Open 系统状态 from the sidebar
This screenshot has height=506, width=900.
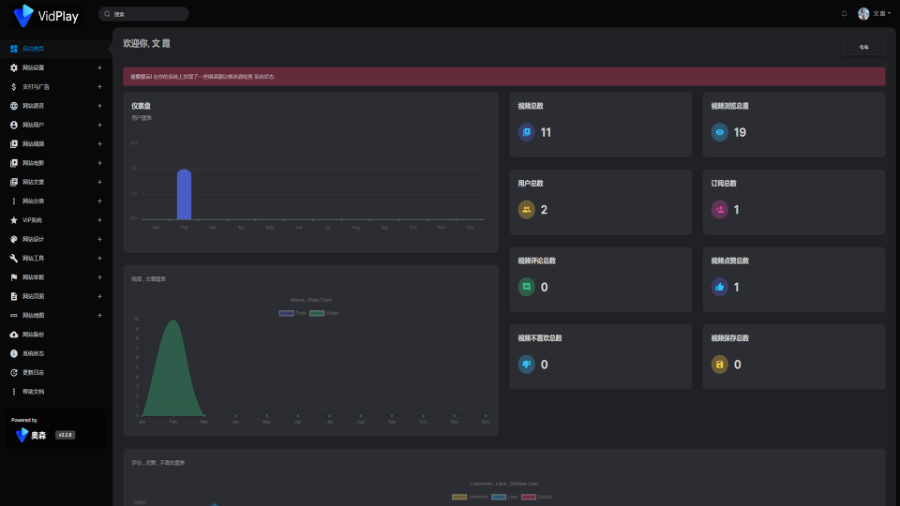coord(33,353)
